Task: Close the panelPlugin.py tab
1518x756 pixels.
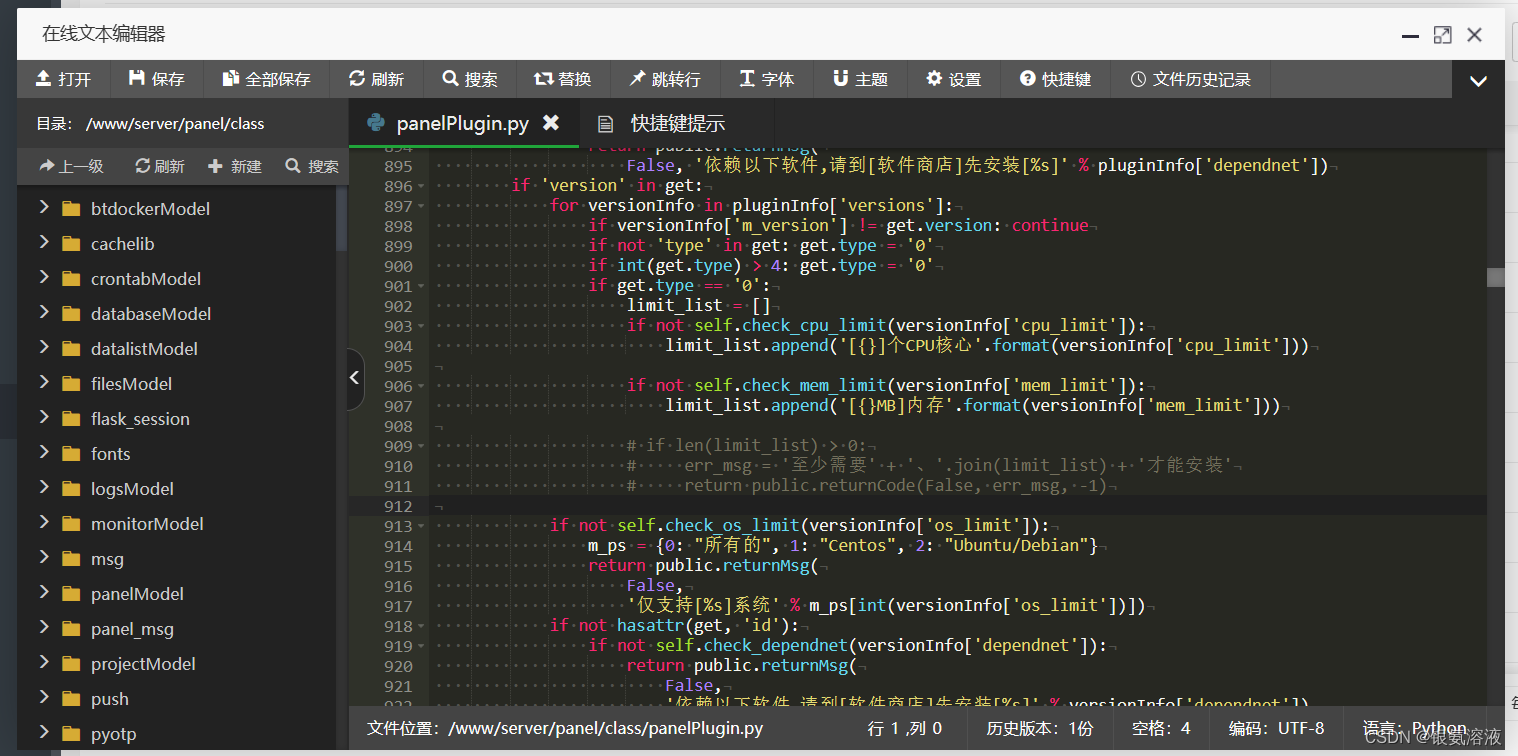Action: [550, 123]
